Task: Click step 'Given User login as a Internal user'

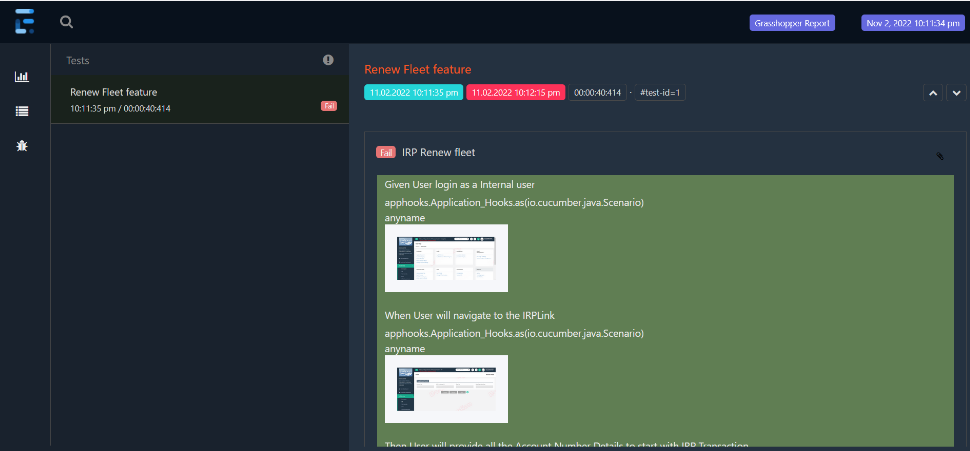Action: (x=460, y=184)
